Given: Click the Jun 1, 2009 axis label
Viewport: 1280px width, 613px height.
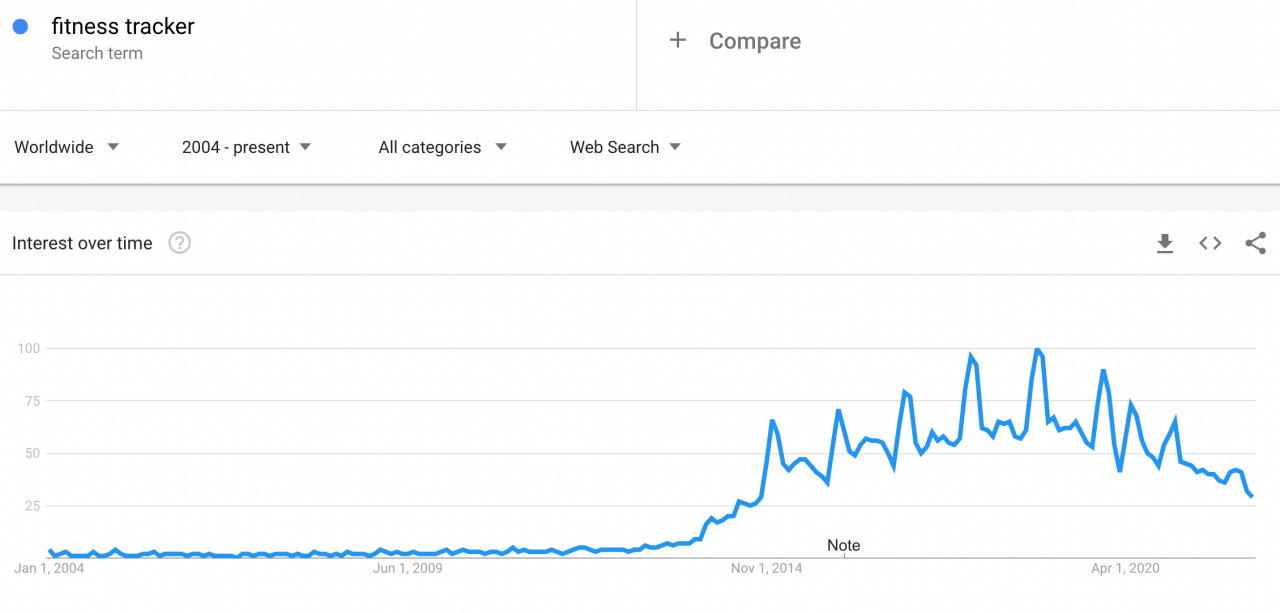Looking at the screenshot, I should (407, 569).
